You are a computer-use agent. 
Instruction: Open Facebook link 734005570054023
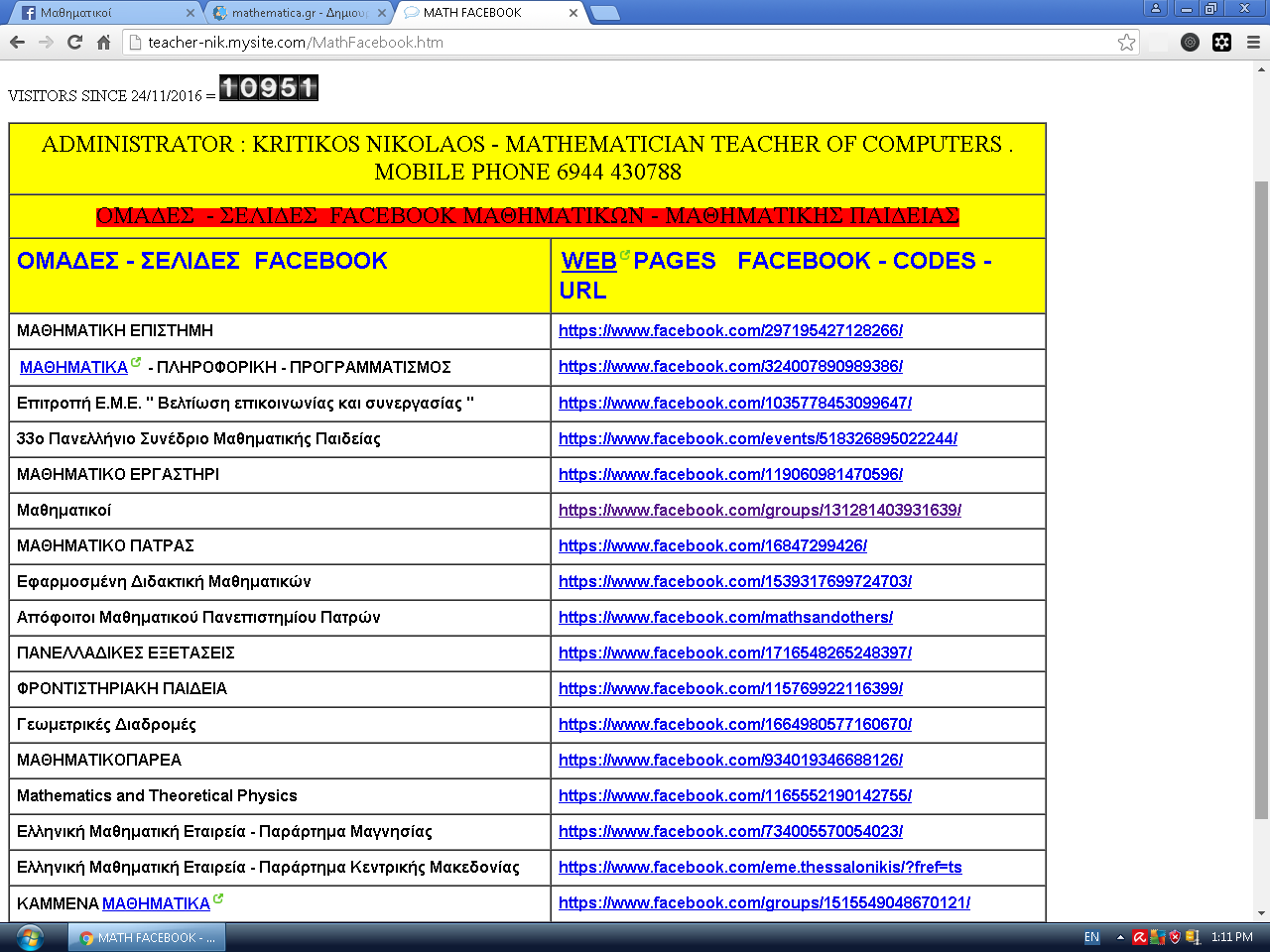coord(731,831)
